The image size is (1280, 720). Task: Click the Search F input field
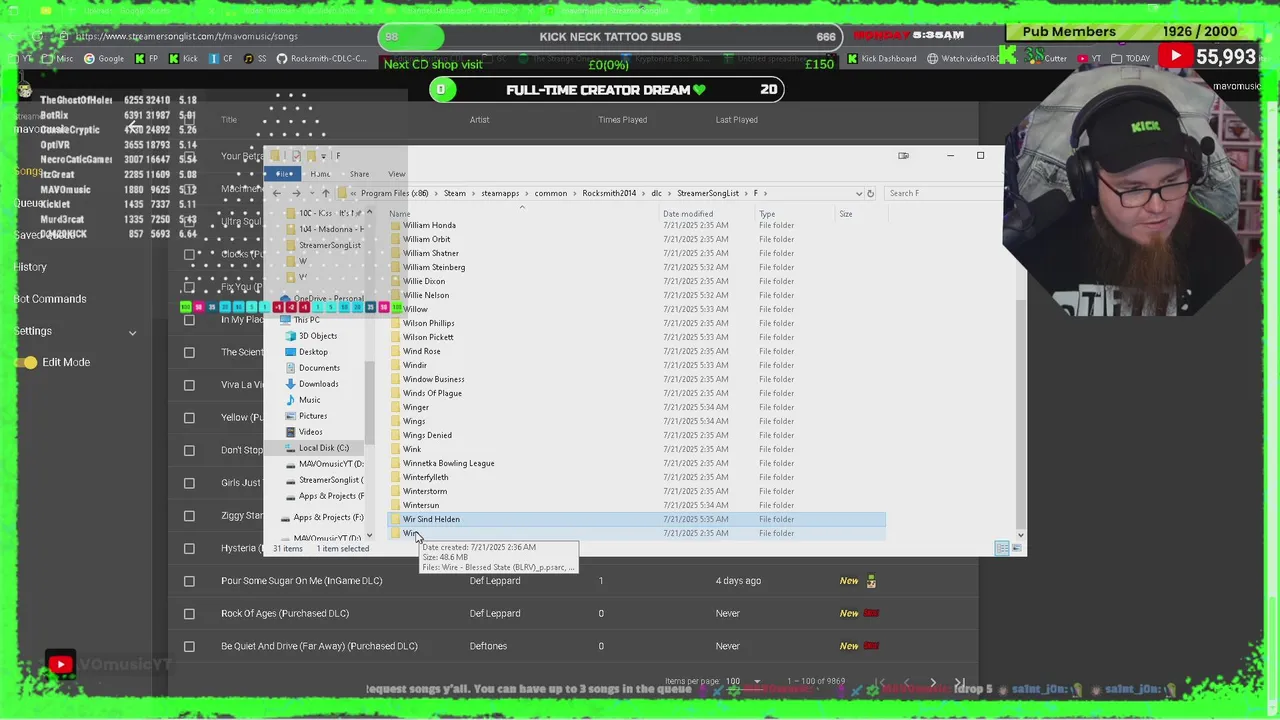950,193
